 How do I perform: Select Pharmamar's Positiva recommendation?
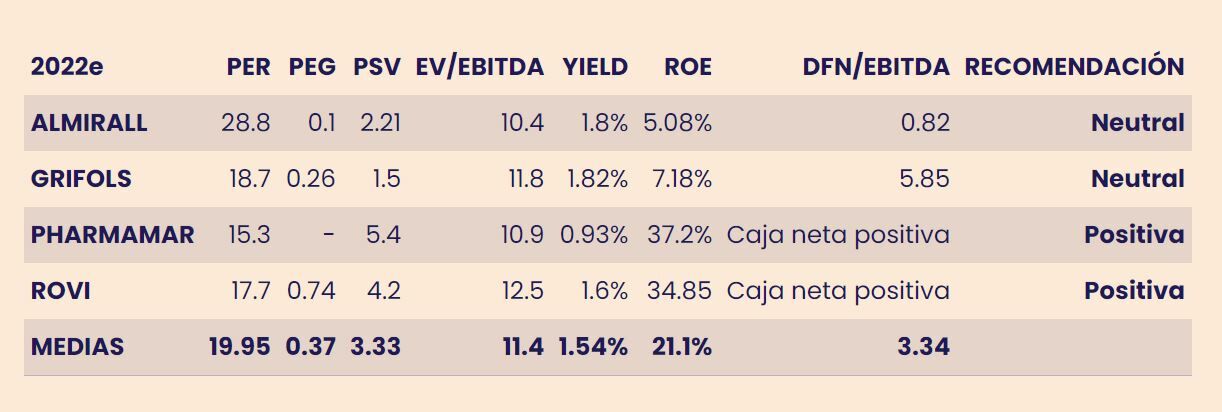click(x=1134, y=235)
